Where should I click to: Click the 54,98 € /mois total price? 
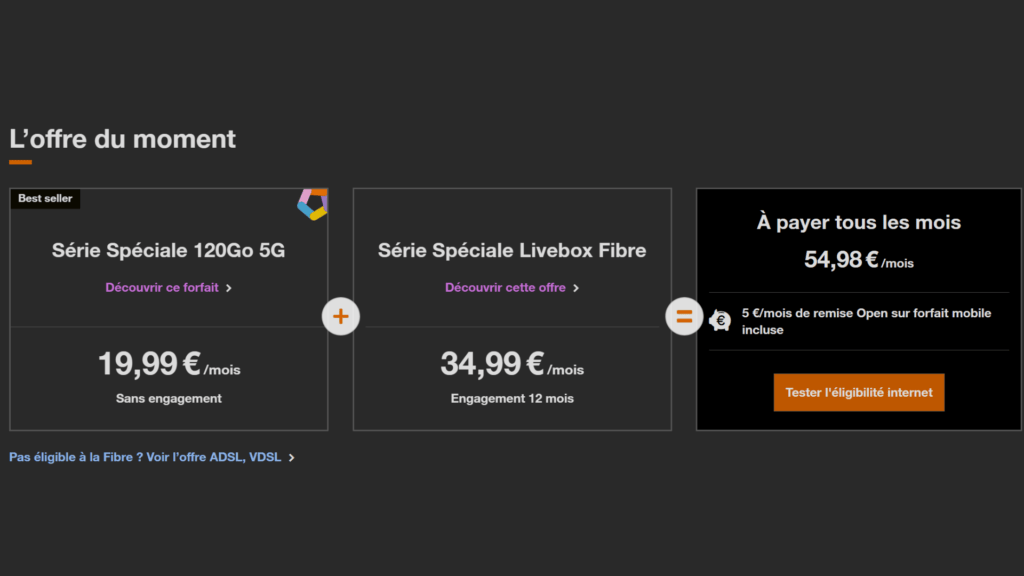click(x=859, y=260)
